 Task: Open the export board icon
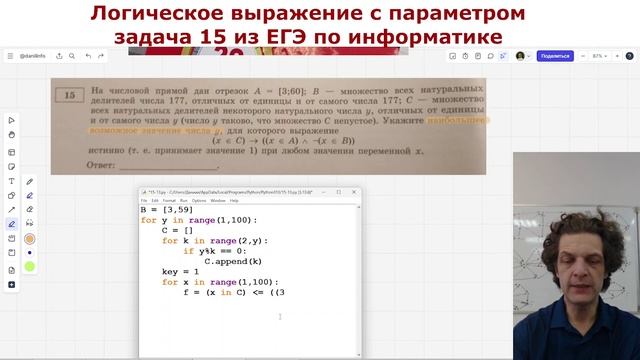point(59,56)
